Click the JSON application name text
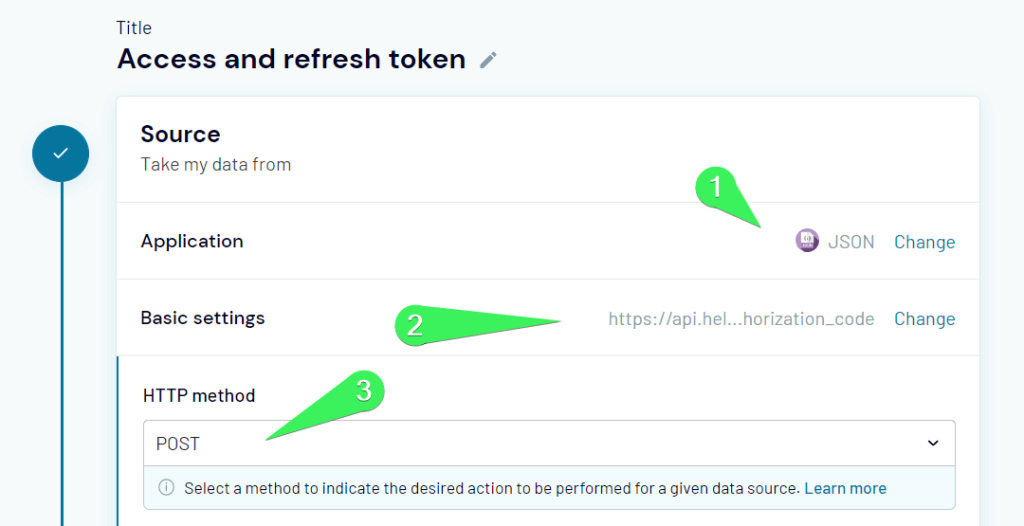The width and height of the screenshot is (1024, 526). pos(851,242)
